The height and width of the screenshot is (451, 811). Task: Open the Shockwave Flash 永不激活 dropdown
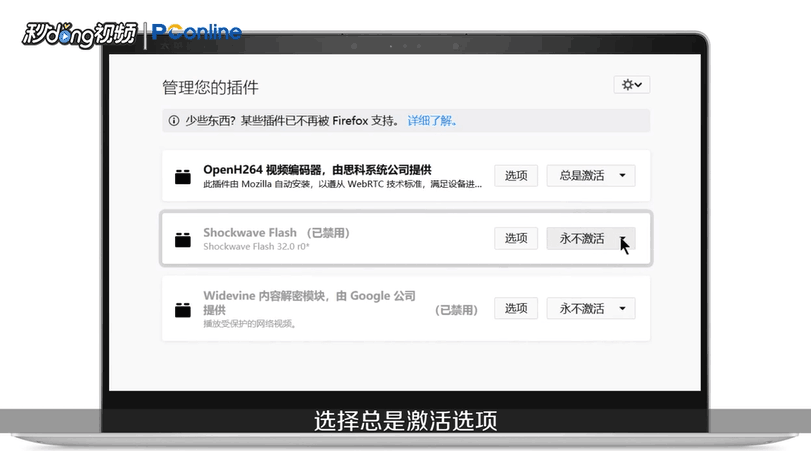(x=591, y=238)
